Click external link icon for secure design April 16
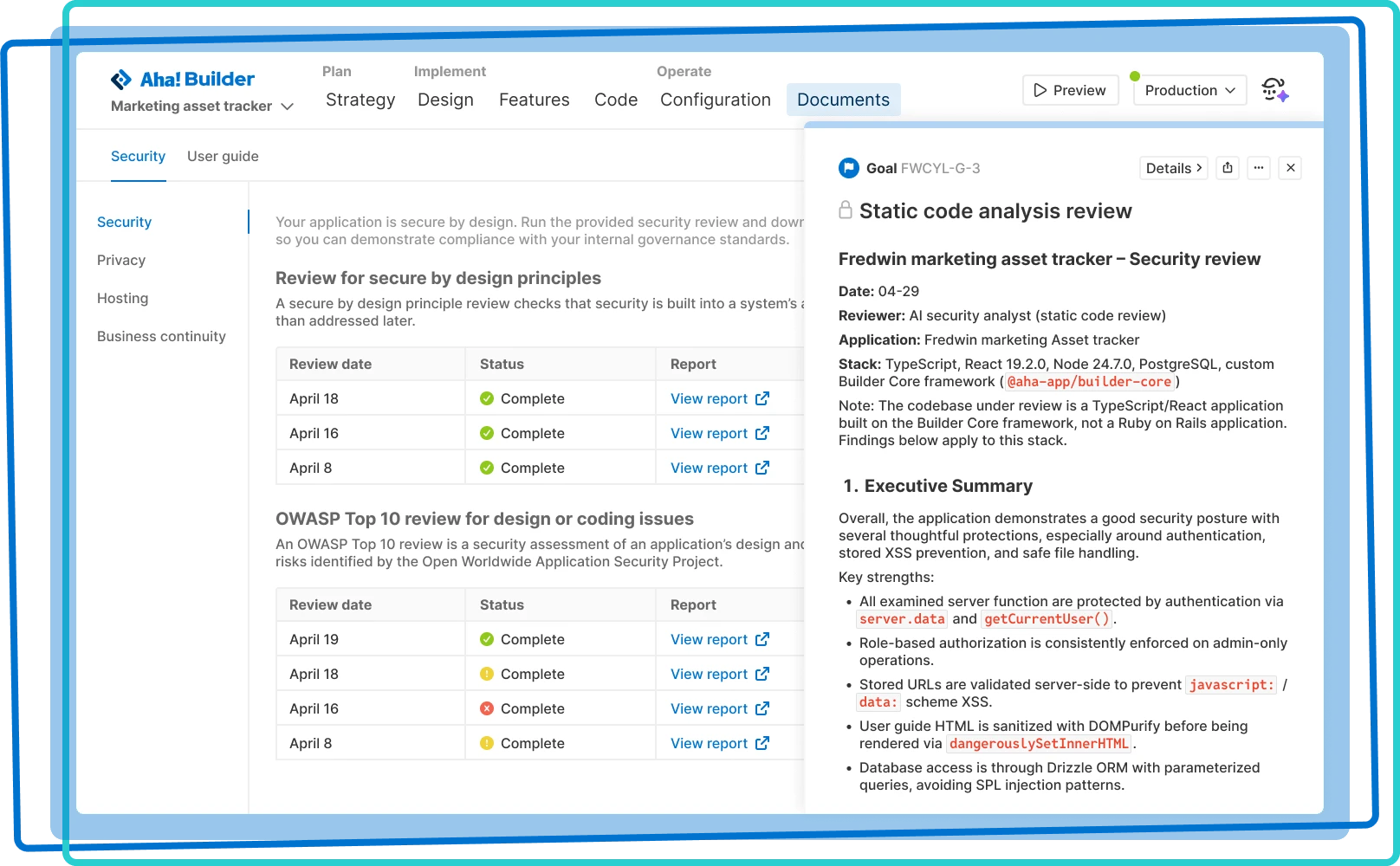The width and height of the screenshot is (1400, 866). 762,433
